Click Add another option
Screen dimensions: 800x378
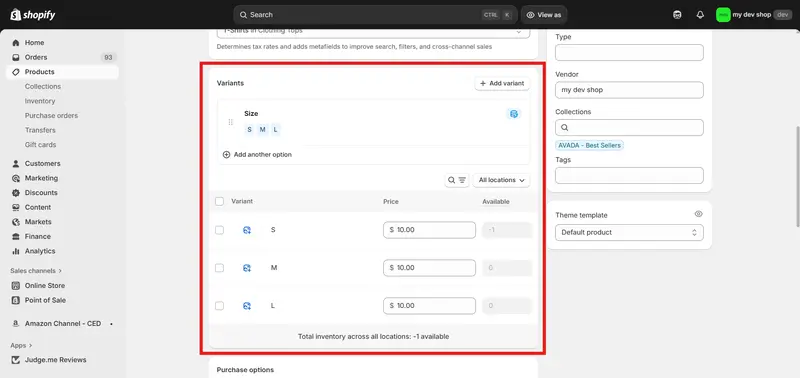257,155
